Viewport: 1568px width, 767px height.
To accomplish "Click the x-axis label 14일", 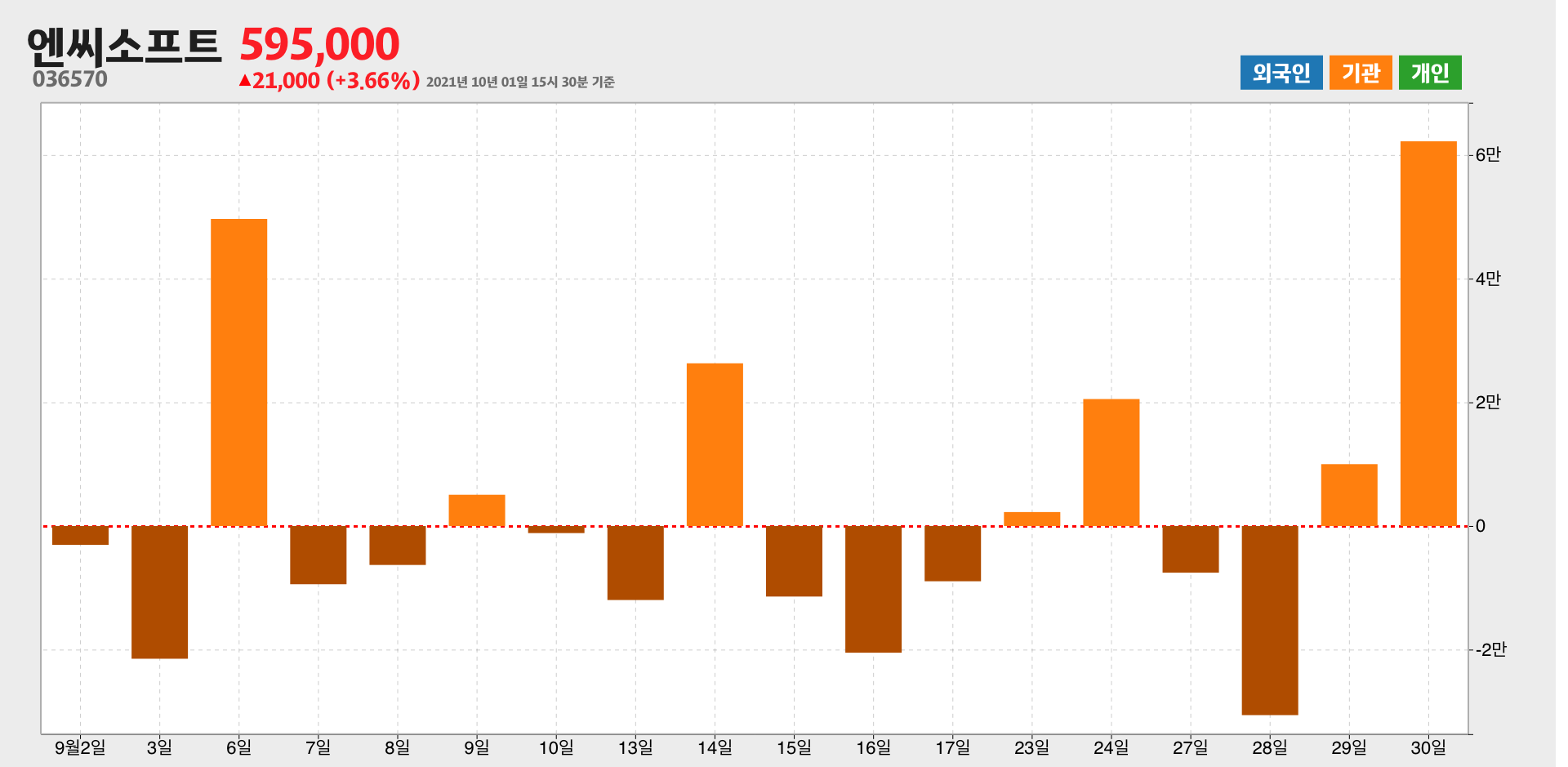I will tap(715, 747).
